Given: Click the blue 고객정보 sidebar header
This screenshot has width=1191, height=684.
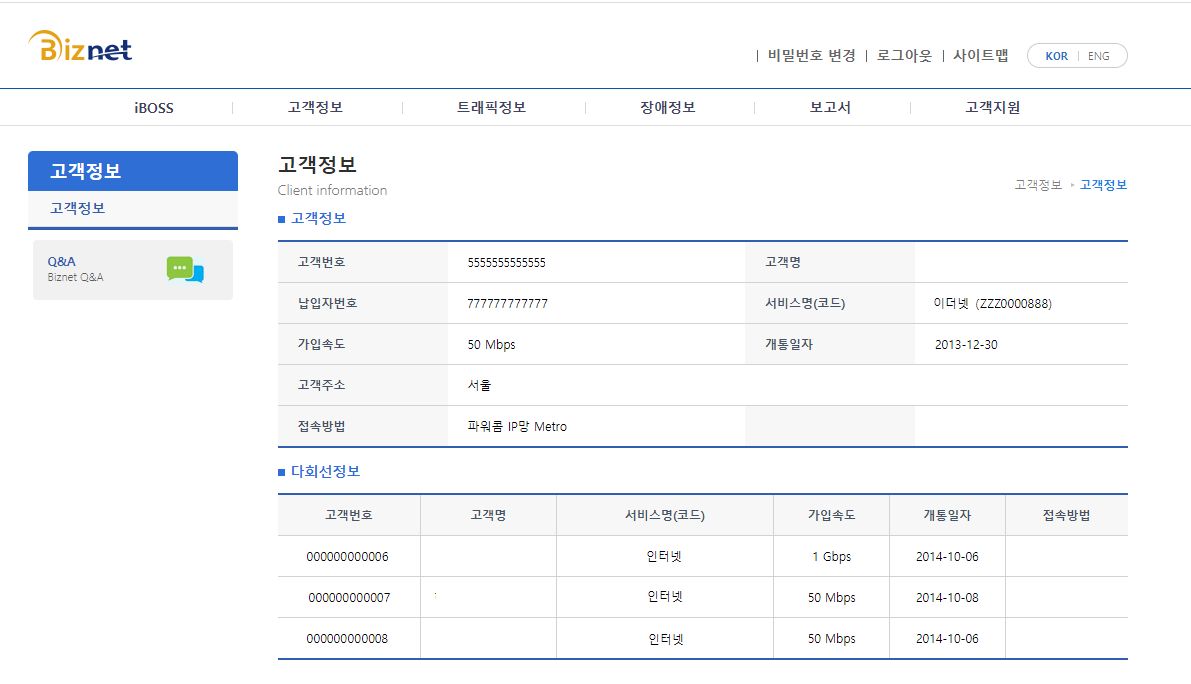Looking at the screenshot, I should (x=133, y=171).
